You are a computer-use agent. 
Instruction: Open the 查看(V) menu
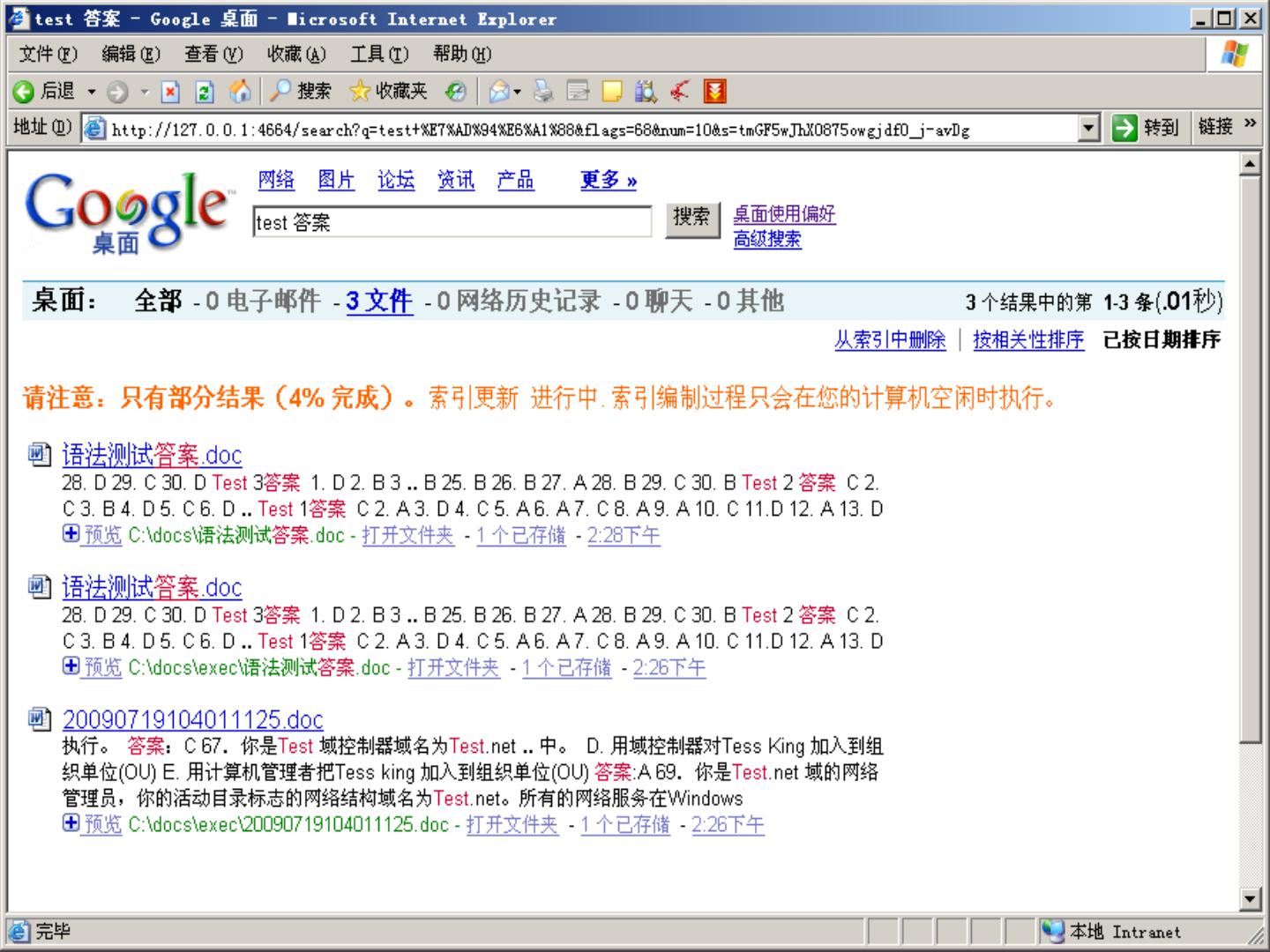[213, 55]
